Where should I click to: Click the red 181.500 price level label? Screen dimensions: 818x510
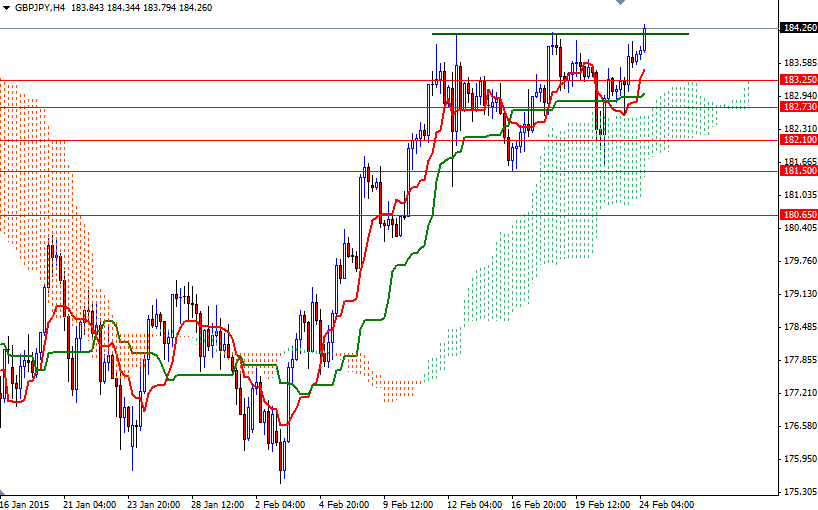pos(798,171)
